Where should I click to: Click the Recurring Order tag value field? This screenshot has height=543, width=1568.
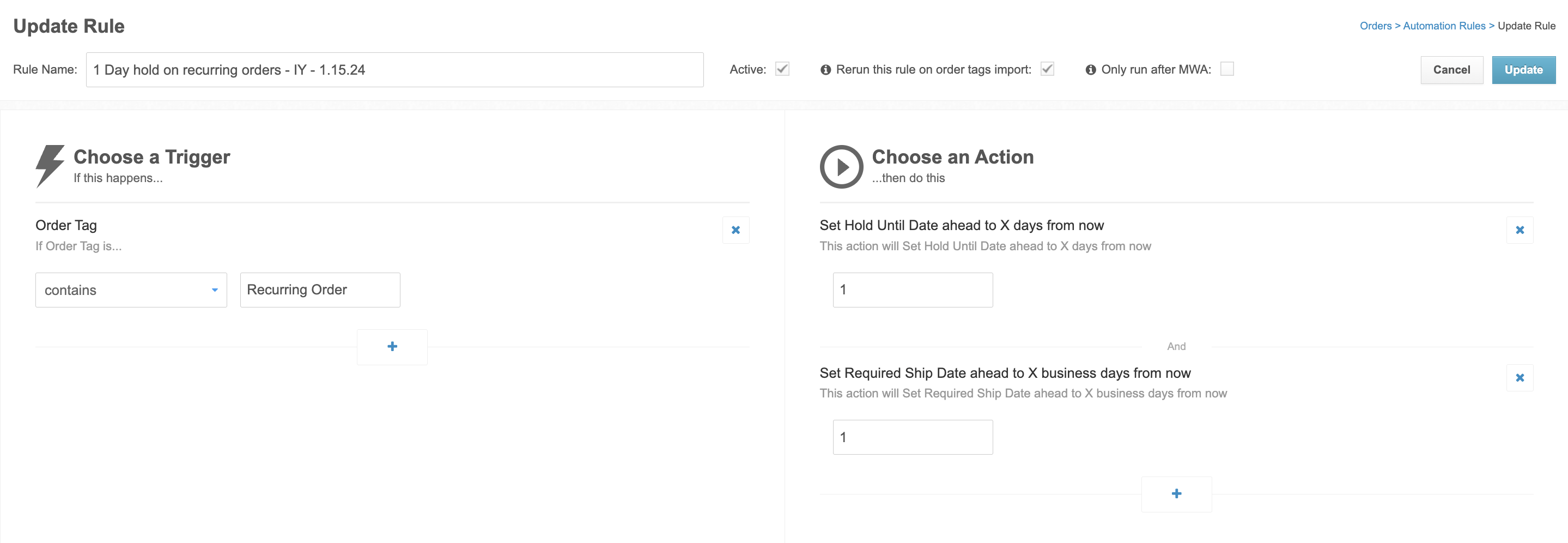click(x=320, y=290)
